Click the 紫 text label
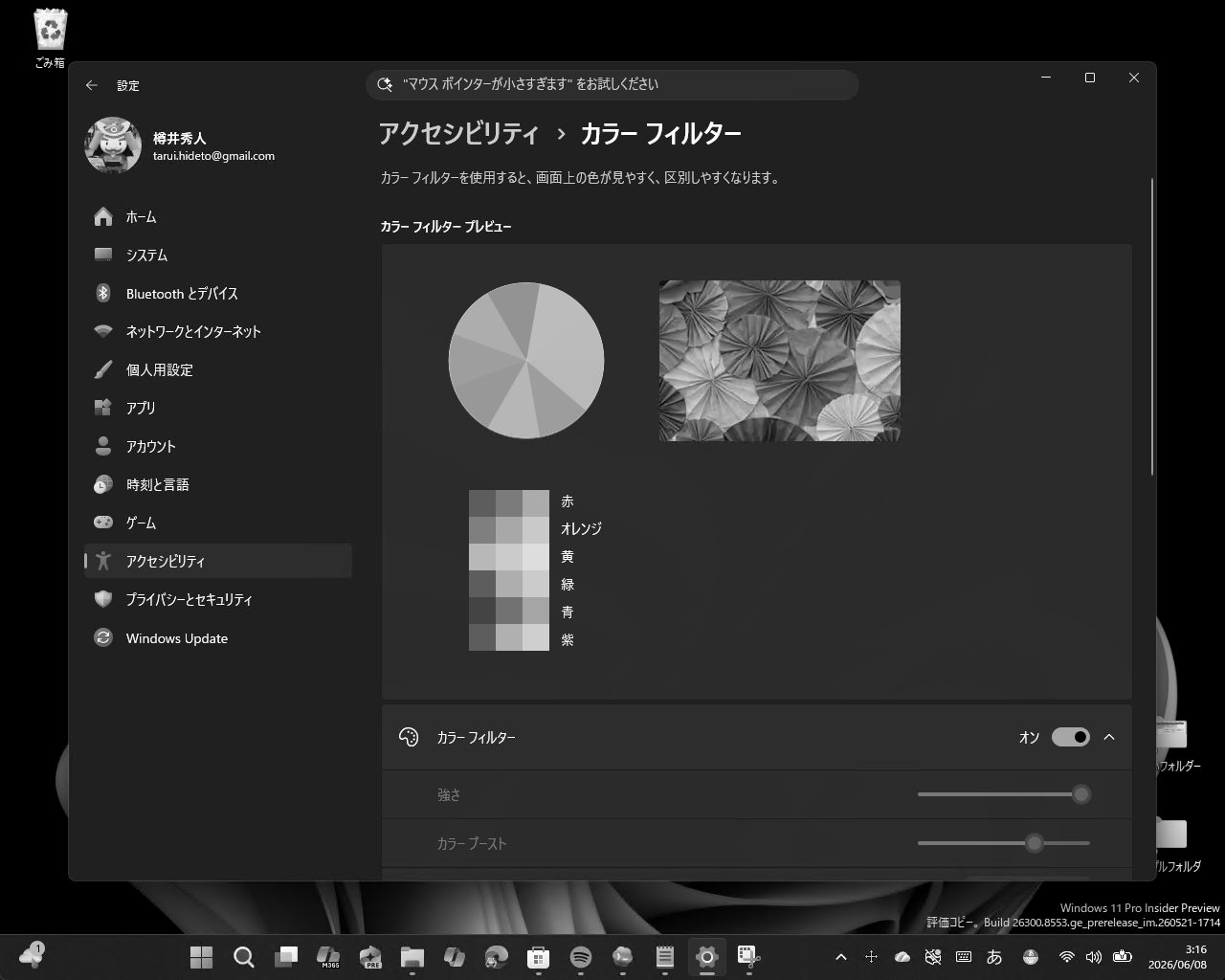The width and height of the screenshot is (1225, 980). click(x=568, y=640)
